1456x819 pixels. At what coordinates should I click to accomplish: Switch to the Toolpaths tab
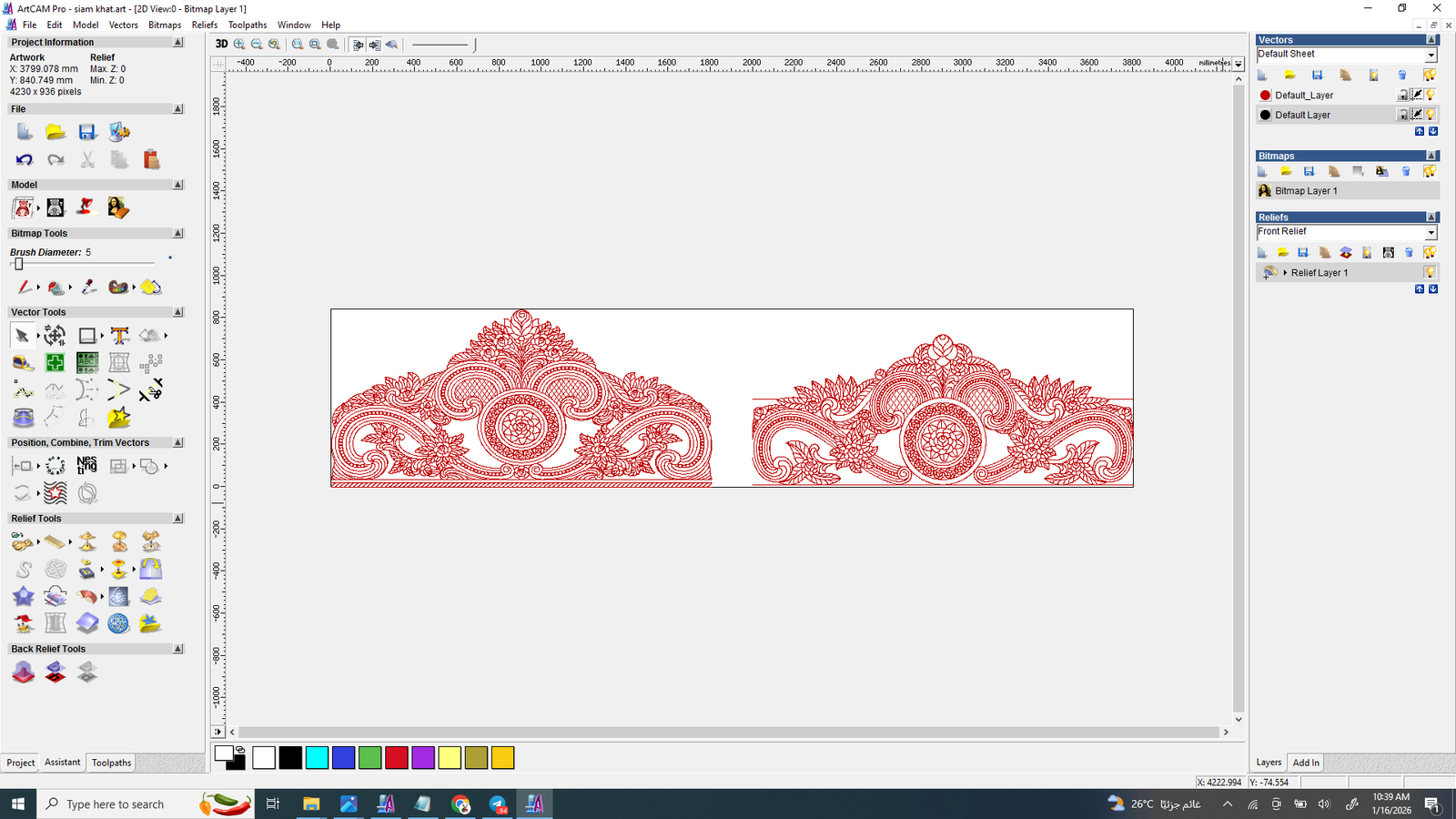[110, 763]
